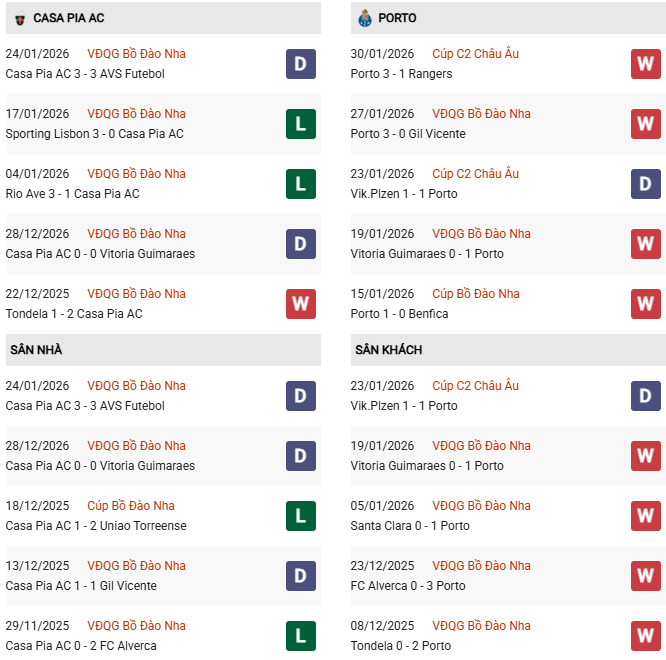This screenshot has height=660, width=666.
Task: Open Cúp Bồ Đào Nha link for Uniao Torreense match
Action: 130,506
